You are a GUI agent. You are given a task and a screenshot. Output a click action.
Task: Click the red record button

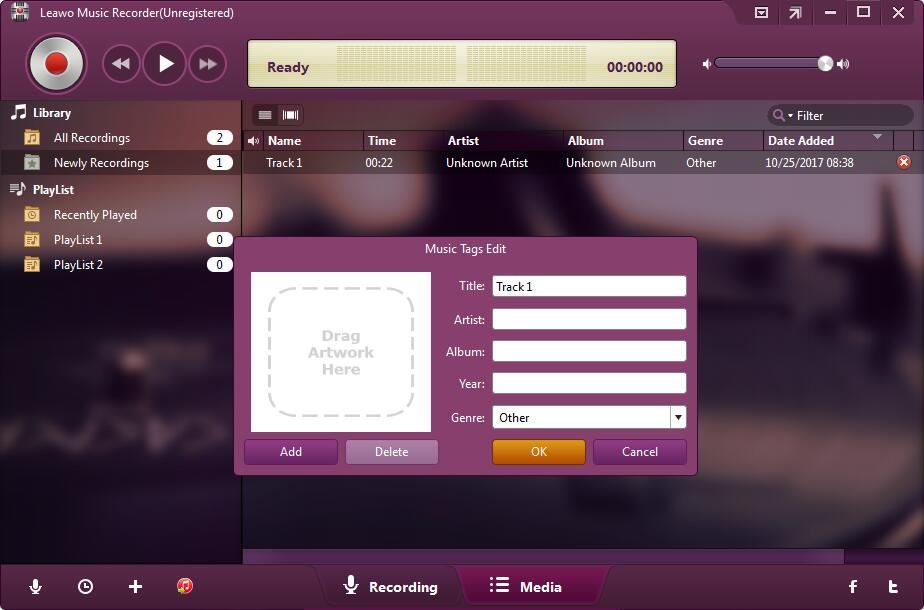pyautogui.click(x=56, y=63)
